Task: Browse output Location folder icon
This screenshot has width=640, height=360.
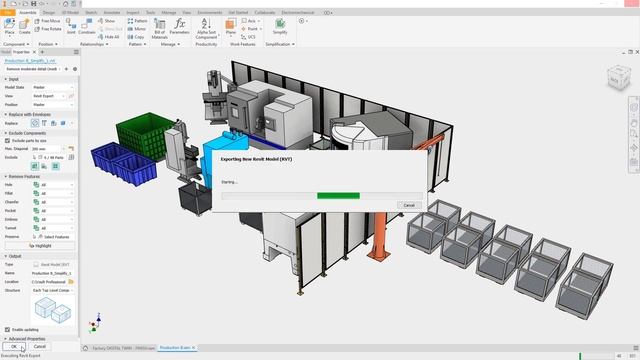Action: click(x=71, y=282)
